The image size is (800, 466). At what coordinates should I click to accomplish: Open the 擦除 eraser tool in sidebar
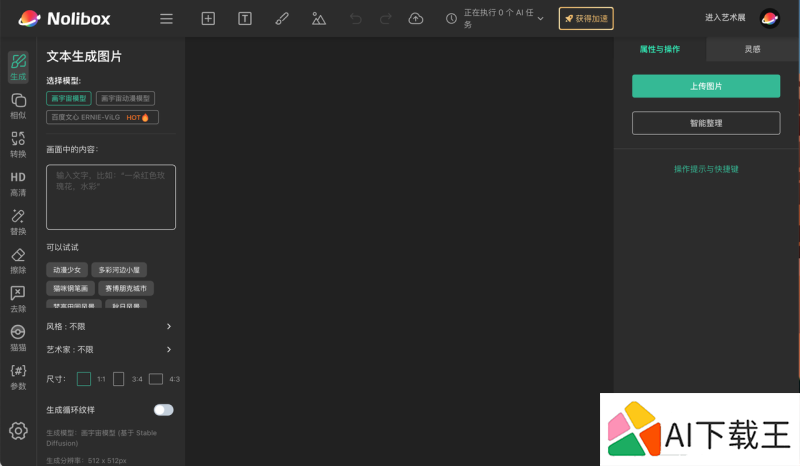[18, 261]
